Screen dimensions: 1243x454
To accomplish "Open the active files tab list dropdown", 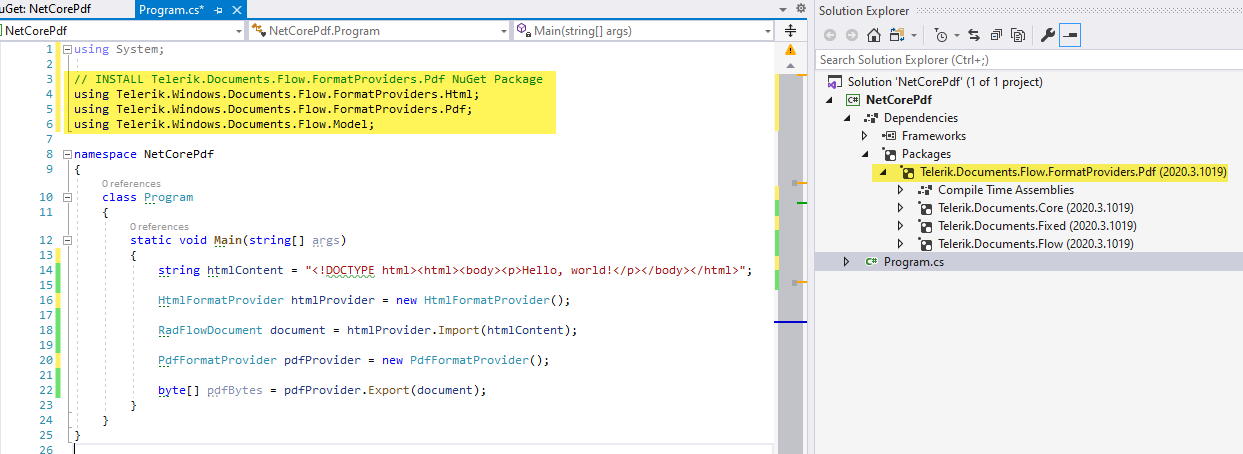I will point(785,10).
